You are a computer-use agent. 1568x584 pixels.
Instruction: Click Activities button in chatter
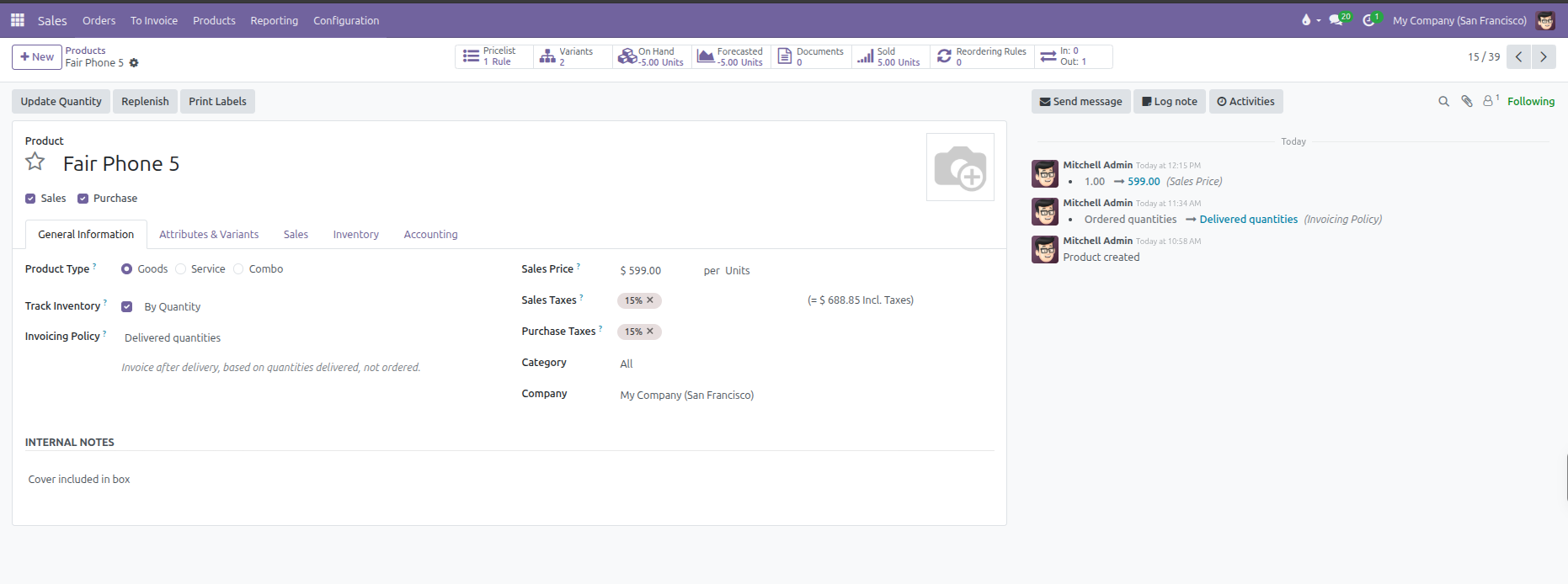tap(1245, 102)
